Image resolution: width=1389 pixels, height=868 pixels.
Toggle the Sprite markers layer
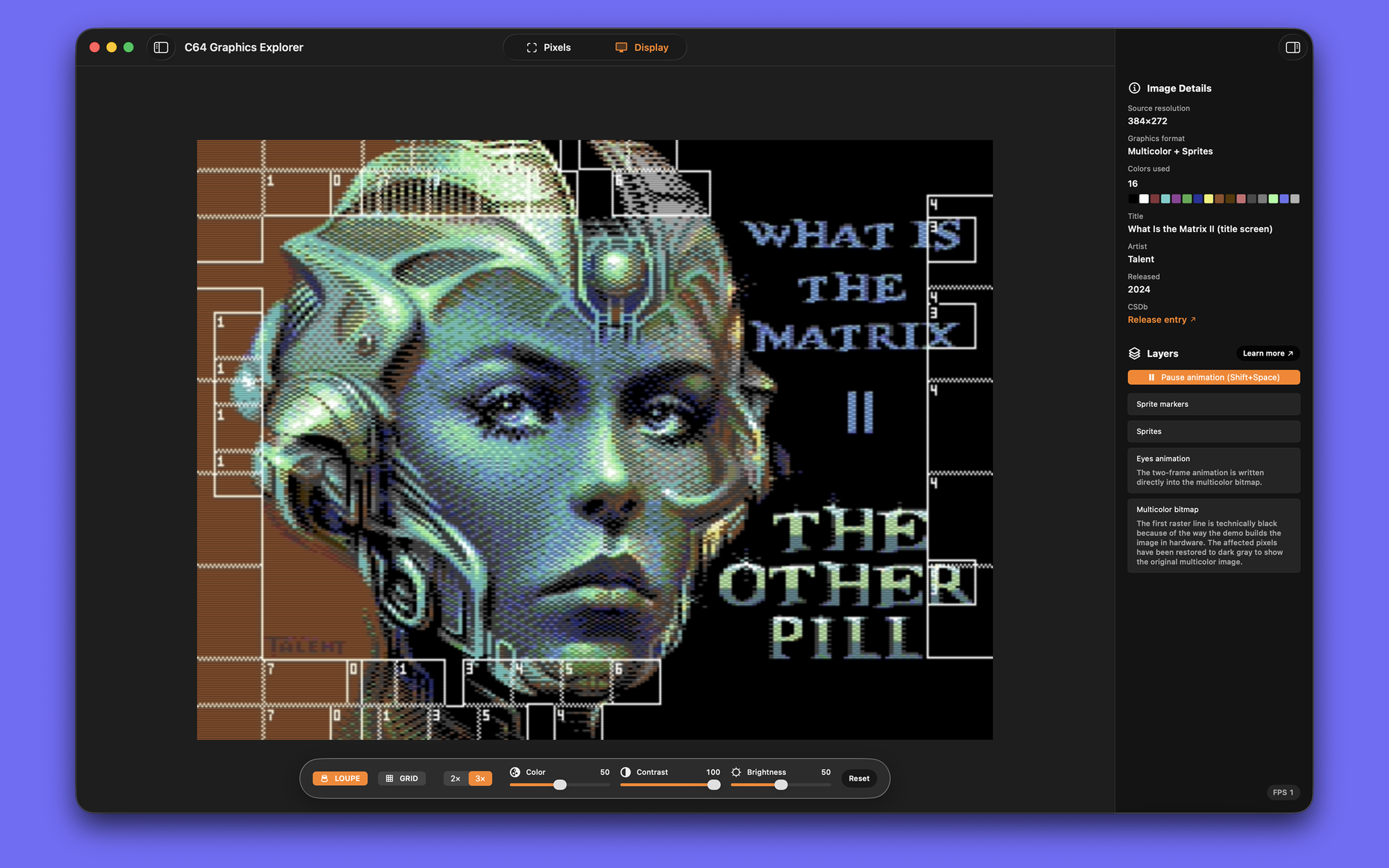pyautogui.click(x=1213, y=404)
